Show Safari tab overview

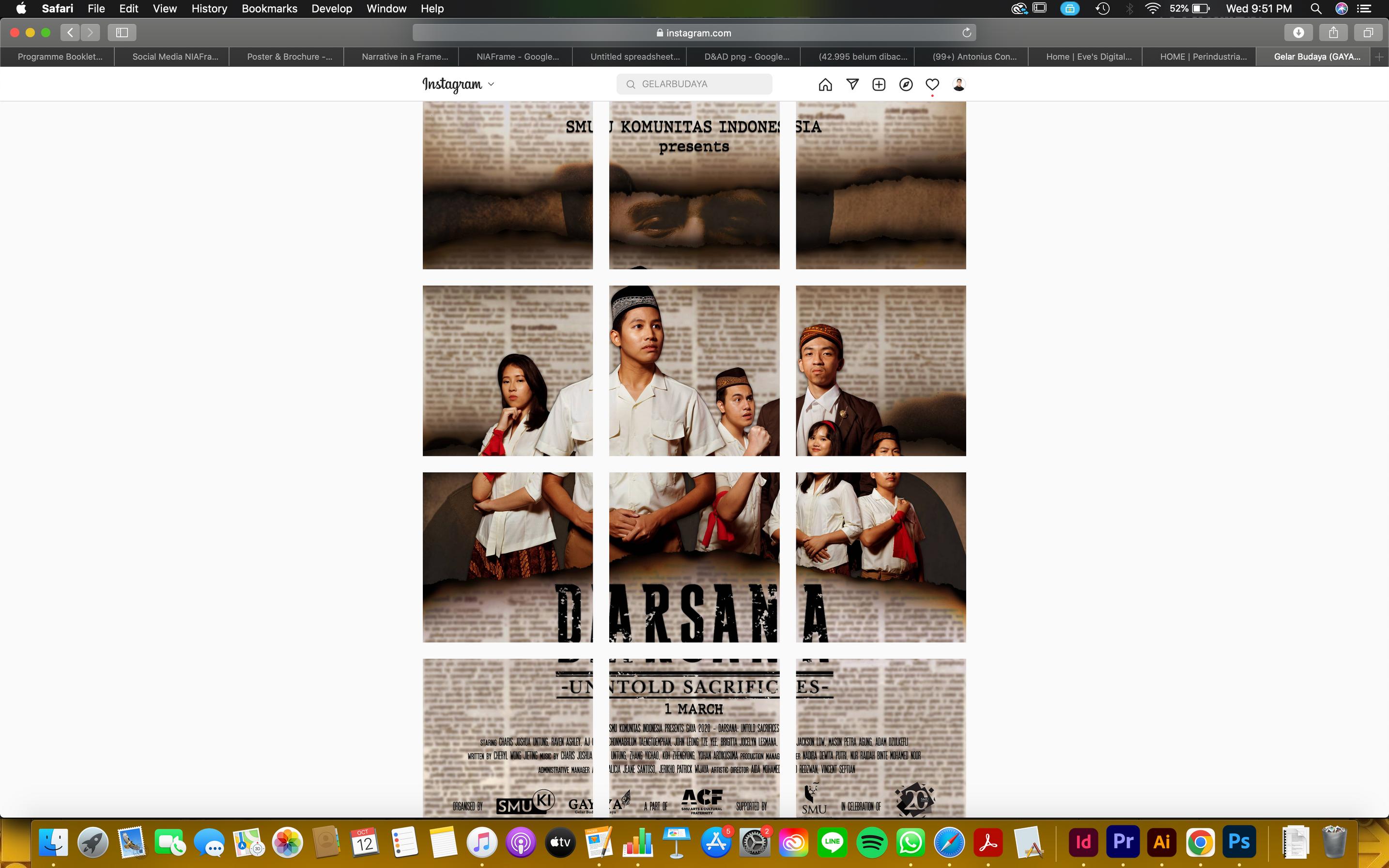(1368, 33)
